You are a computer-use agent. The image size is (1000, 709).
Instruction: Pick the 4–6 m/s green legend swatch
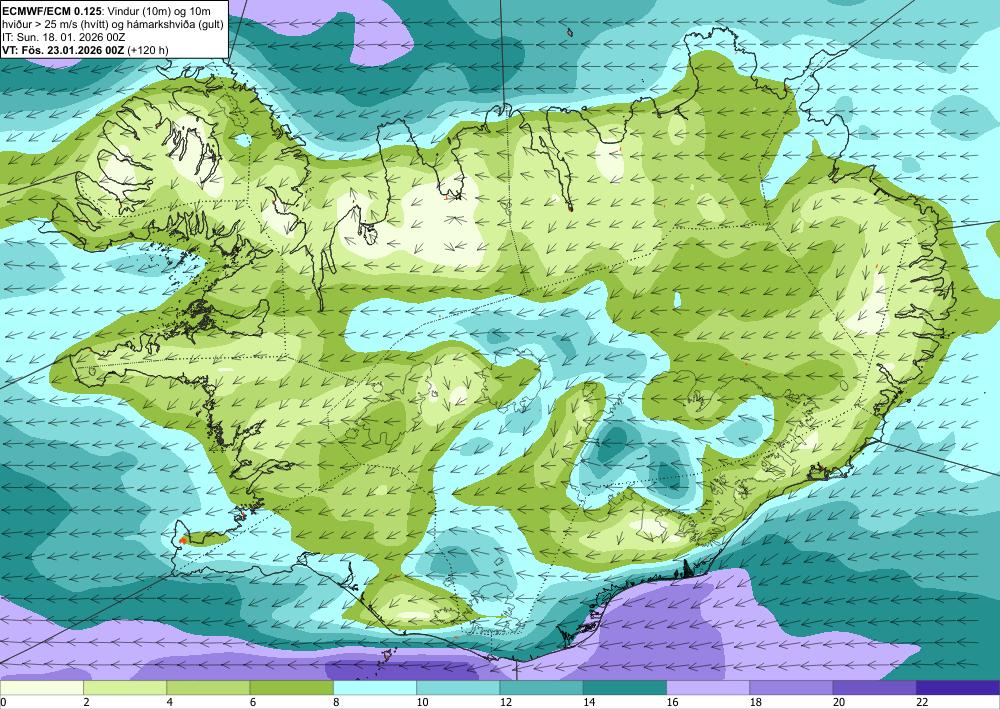tap(208, 687)
